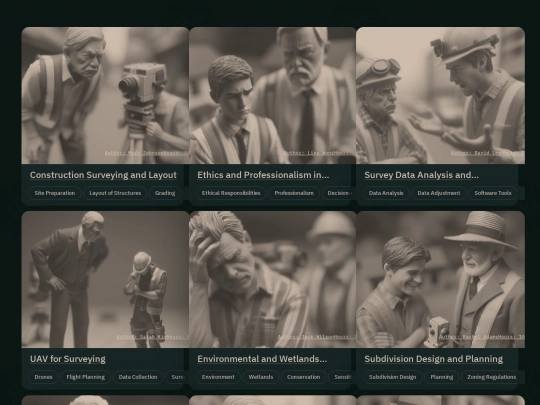The height and width of the screenshot is (405, 540).
Task: Select the Site Preparation tag
Action: click(55, 193)
